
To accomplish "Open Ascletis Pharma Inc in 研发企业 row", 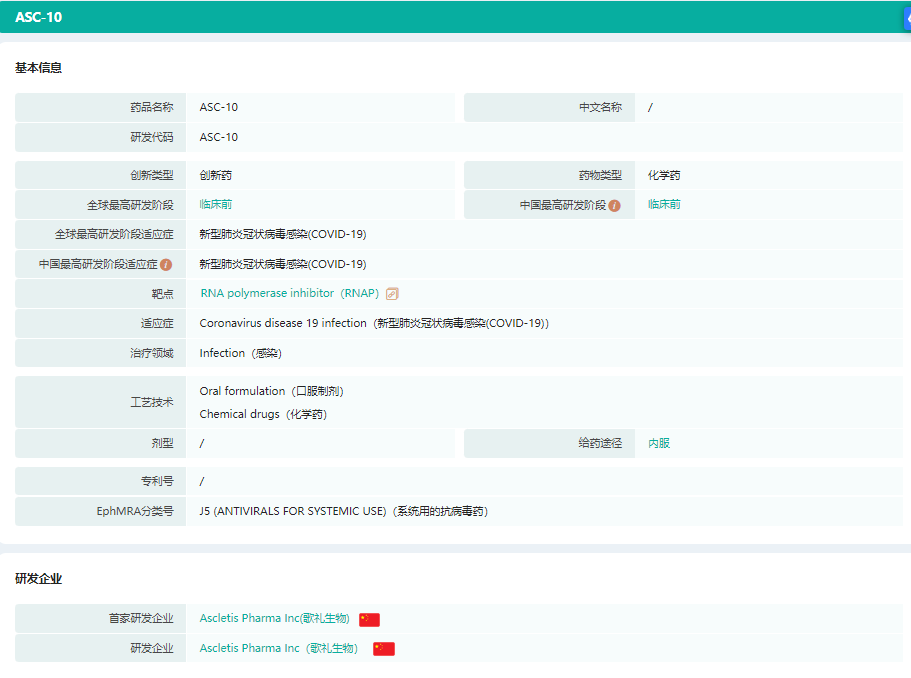I will 278,649.
